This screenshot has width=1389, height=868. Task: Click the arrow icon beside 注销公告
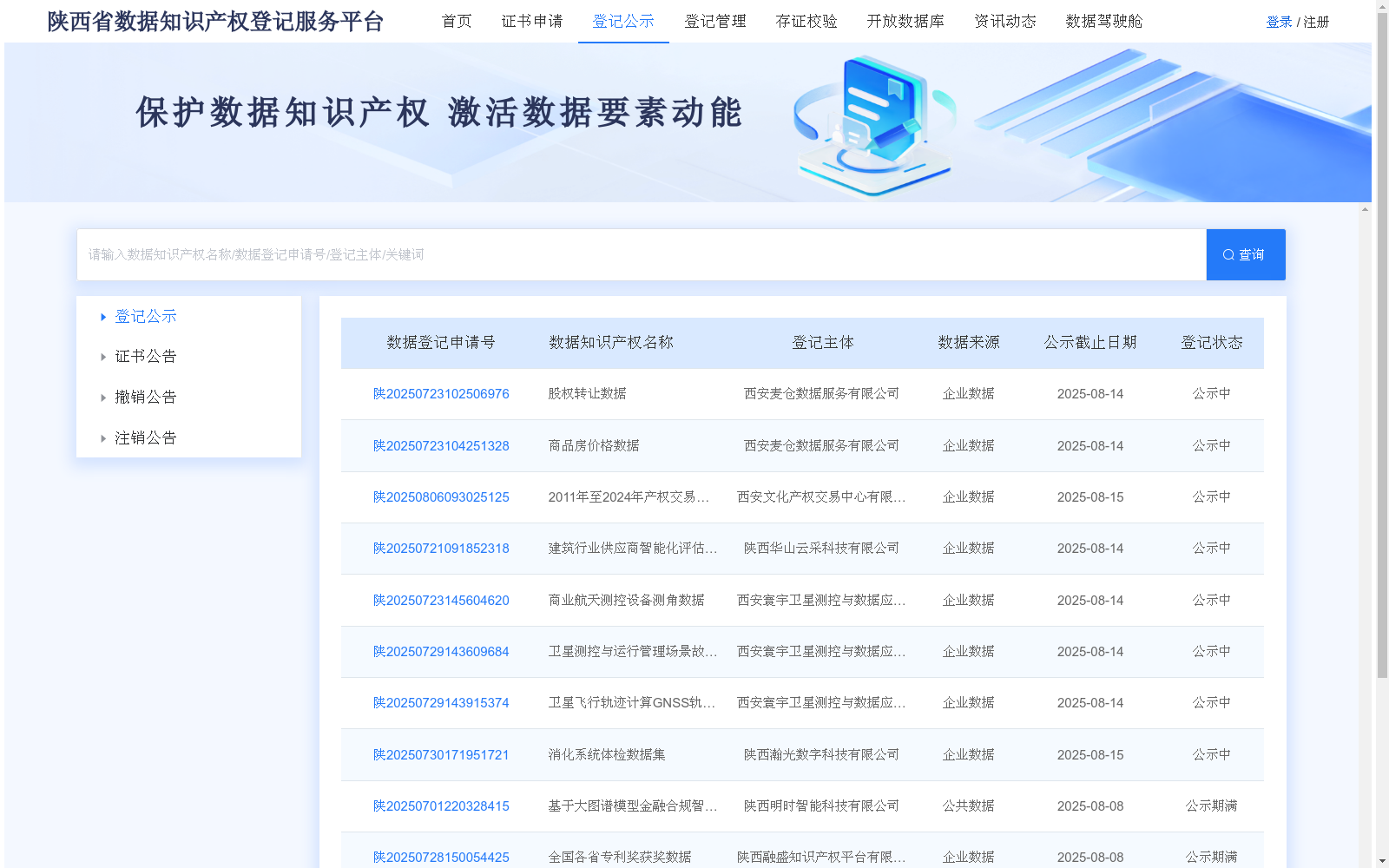(103, 438)
